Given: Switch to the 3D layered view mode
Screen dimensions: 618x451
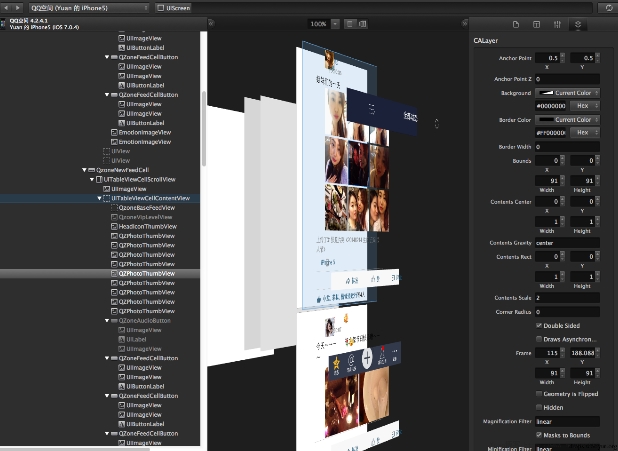Looking at the screenshot, I should (363, 23).
